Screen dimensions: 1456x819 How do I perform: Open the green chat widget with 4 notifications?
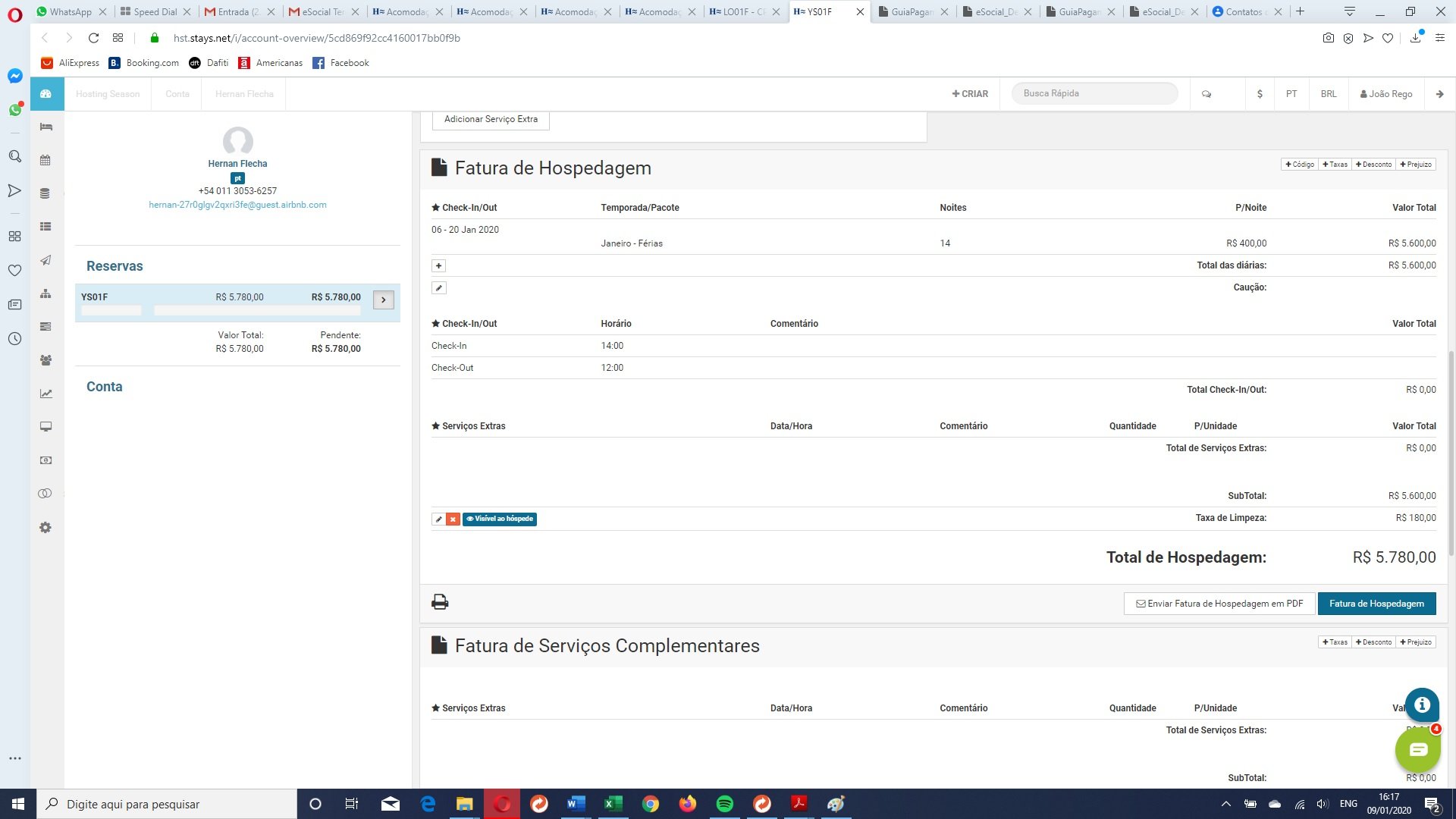pos(1417,749)
